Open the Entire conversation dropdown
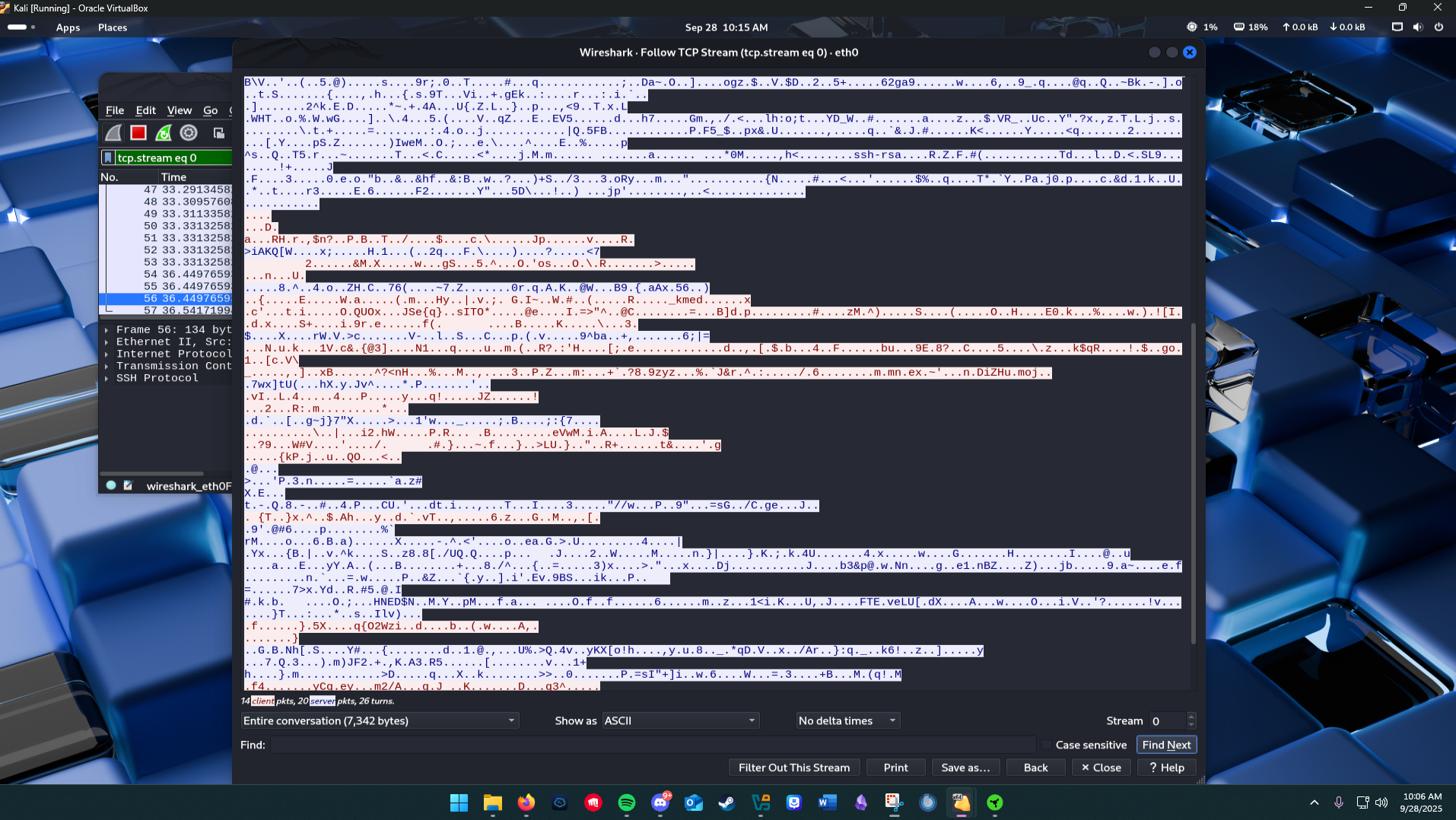 (380, 720)
